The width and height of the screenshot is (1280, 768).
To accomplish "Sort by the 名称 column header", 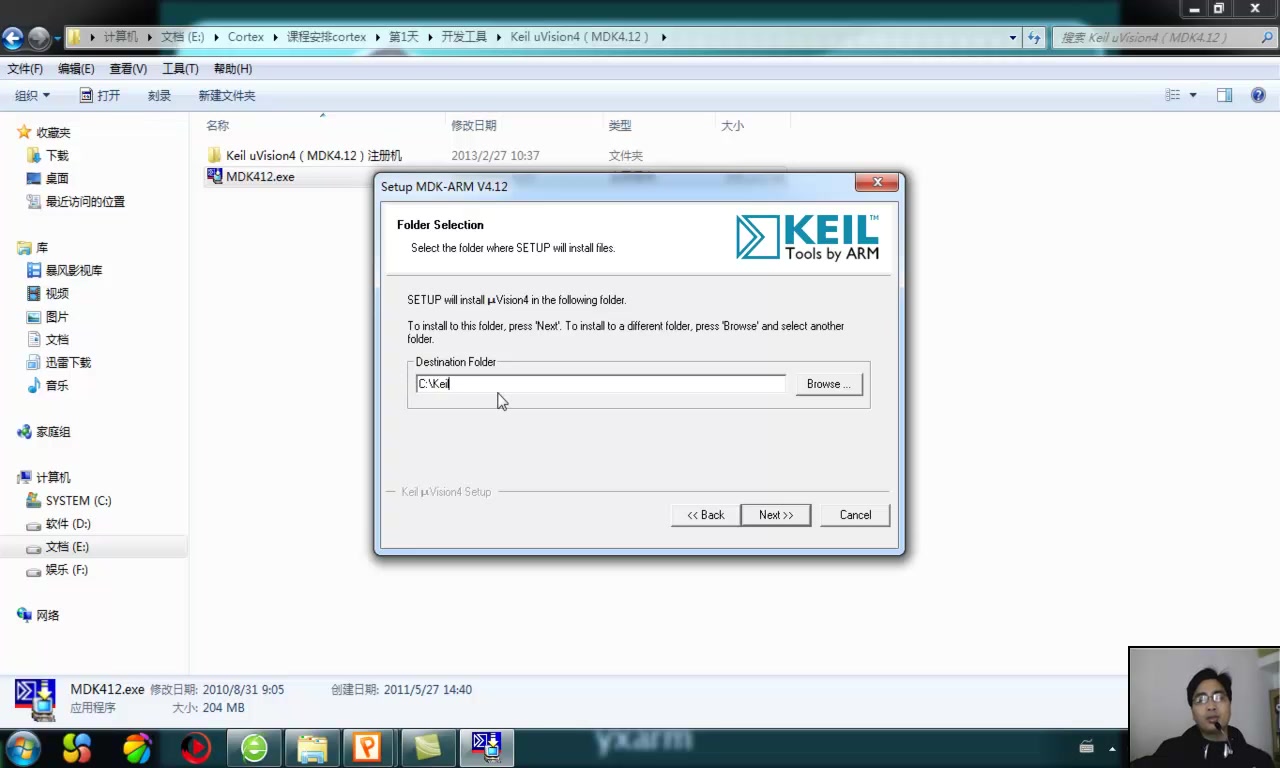I will [218, 126].
